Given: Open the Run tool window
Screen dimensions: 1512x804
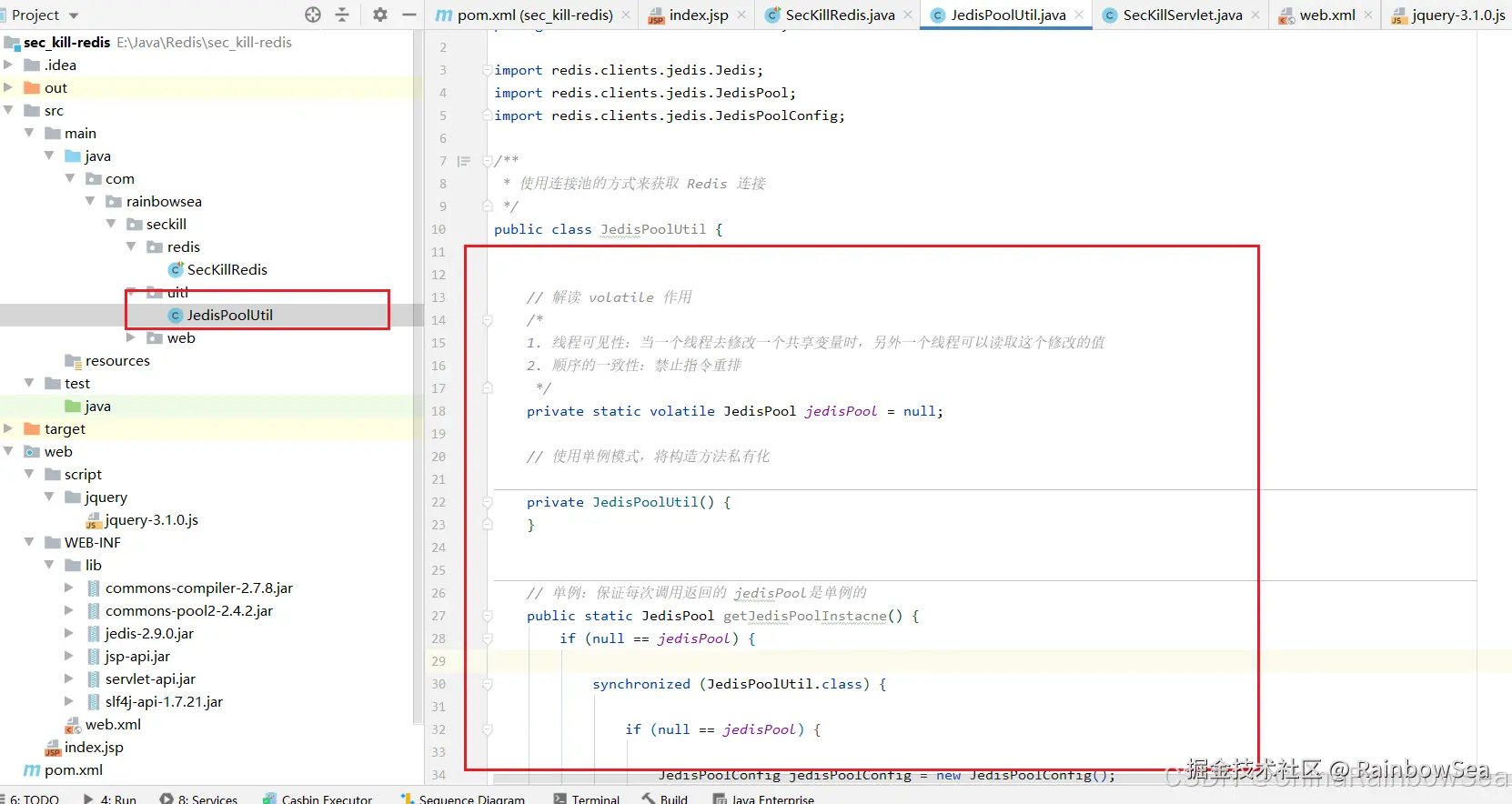Looking at the screenshot, I should point(109,798).
